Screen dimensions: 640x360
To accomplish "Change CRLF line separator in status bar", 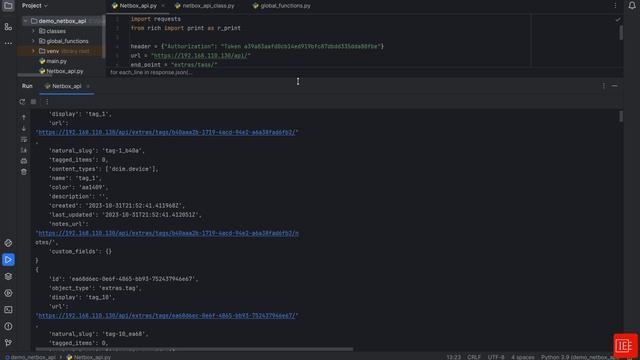I will pos(474,357).
